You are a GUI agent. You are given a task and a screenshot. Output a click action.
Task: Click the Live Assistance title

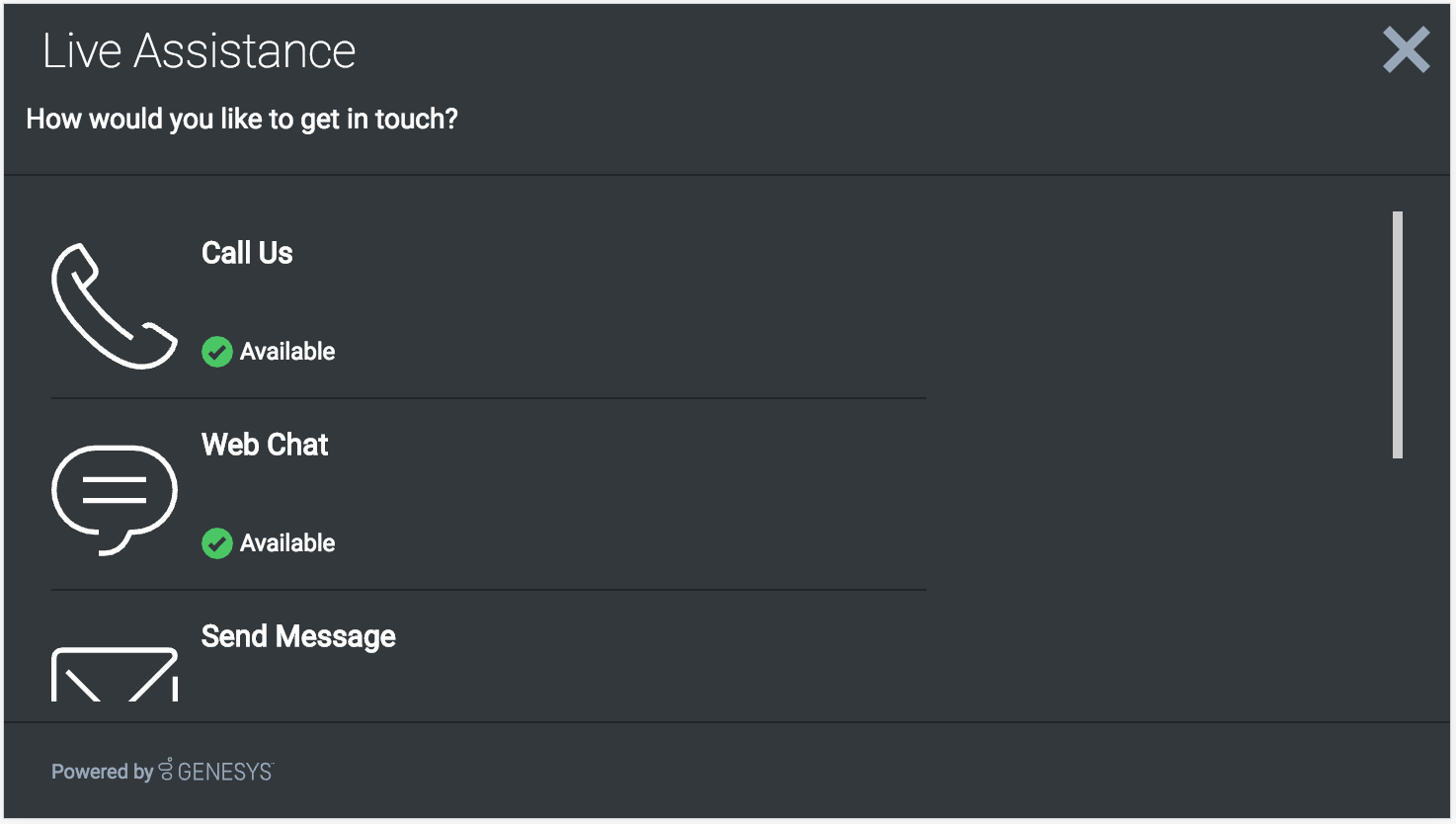[199, 51]
